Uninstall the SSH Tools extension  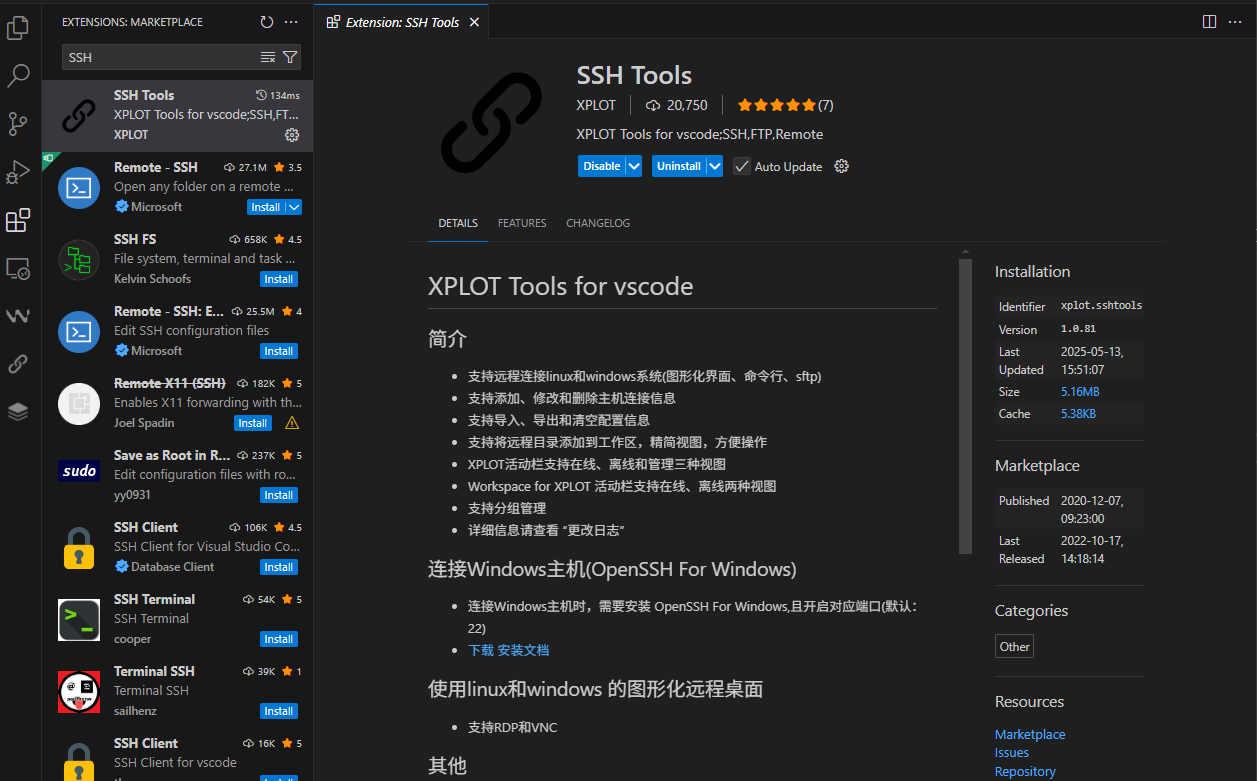click(679, 166)
